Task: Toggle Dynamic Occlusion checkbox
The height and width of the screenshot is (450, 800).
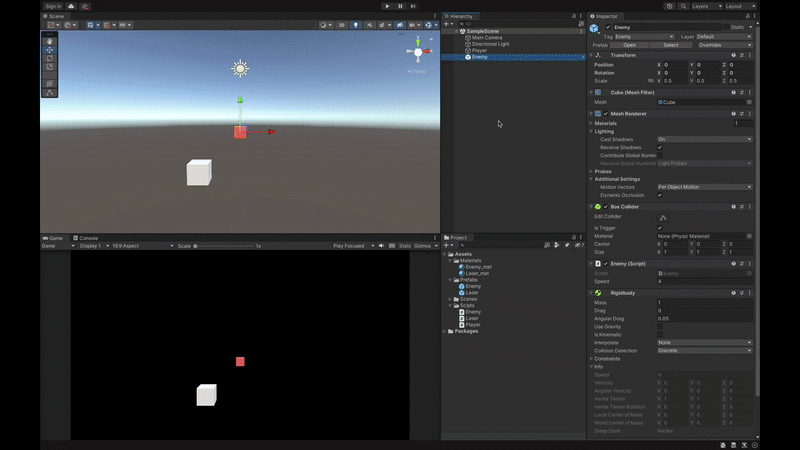Action: pos(660,195)
